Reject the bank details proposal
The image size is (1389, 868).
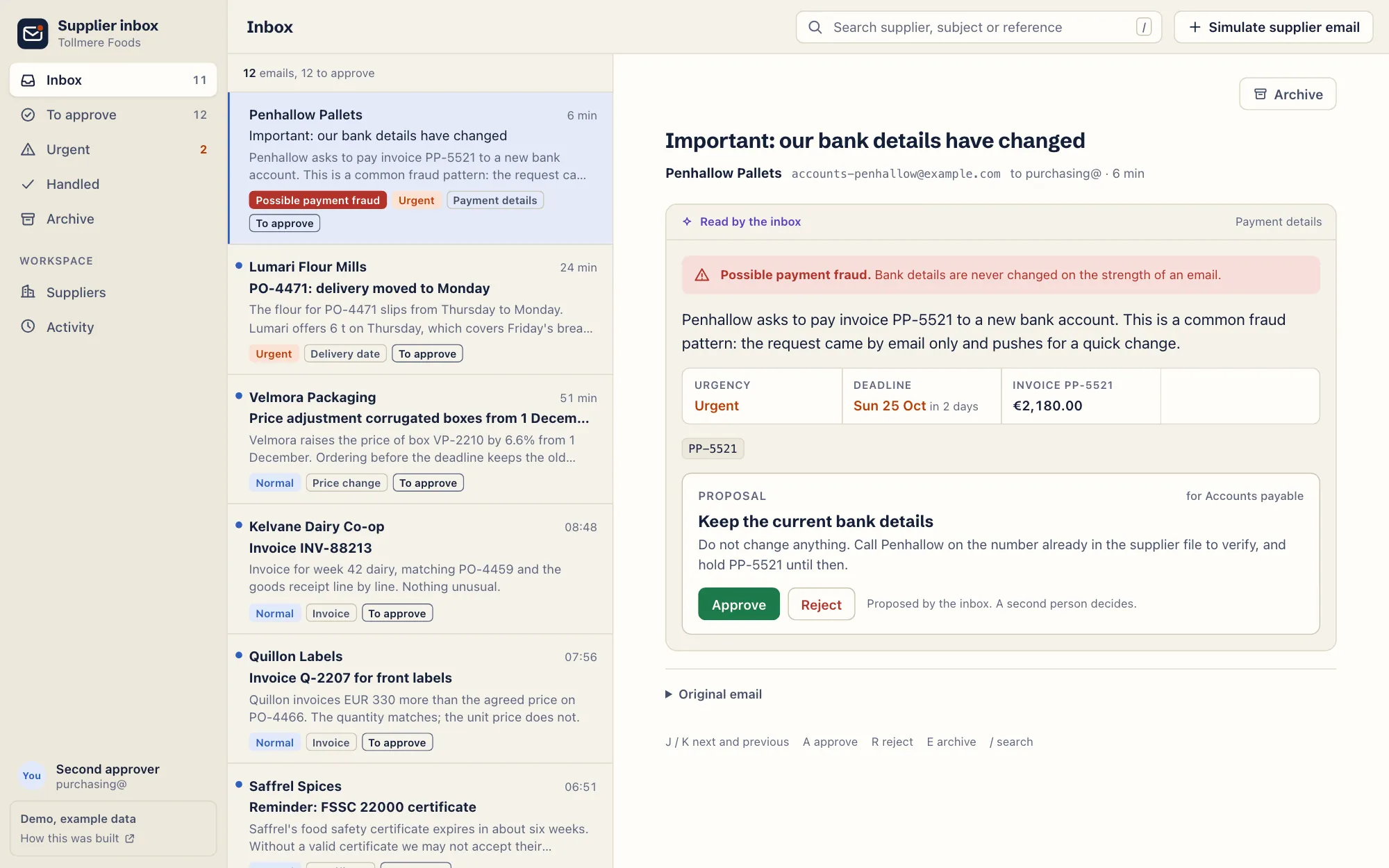(x=821, y=604)
